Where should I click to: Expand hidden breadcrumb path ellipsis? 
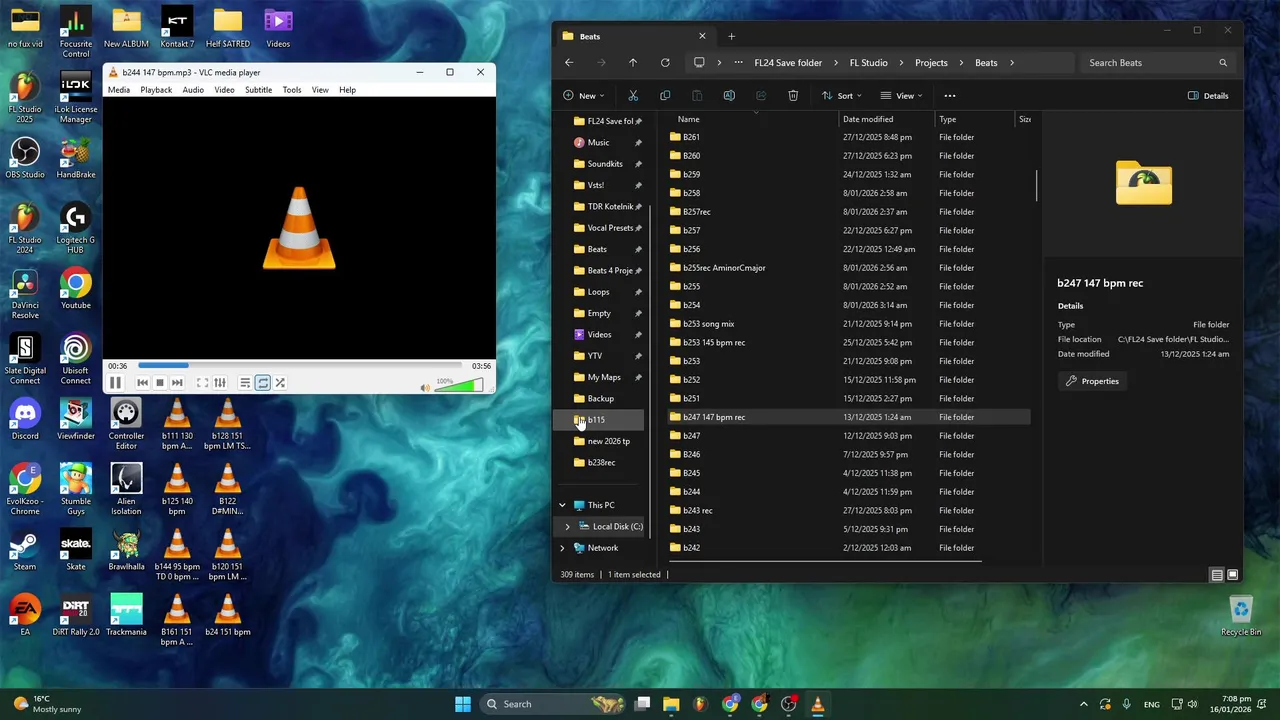point(738,63)
